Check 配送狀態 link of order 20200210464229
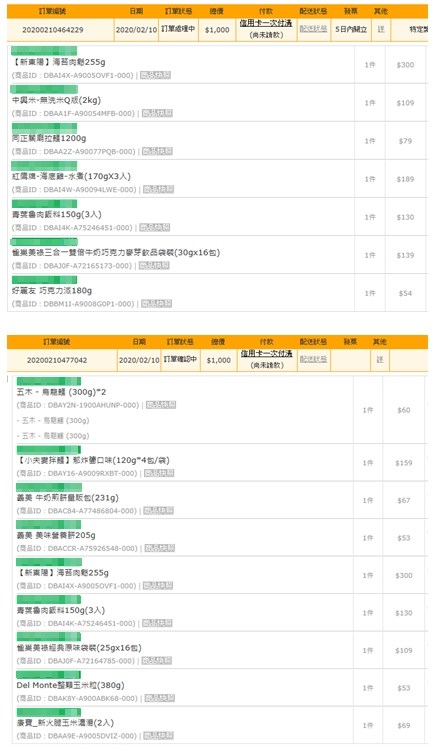Image resolution: width=432 pixels, height=749 pixels. pyautogui.click(x=313, y=29)
